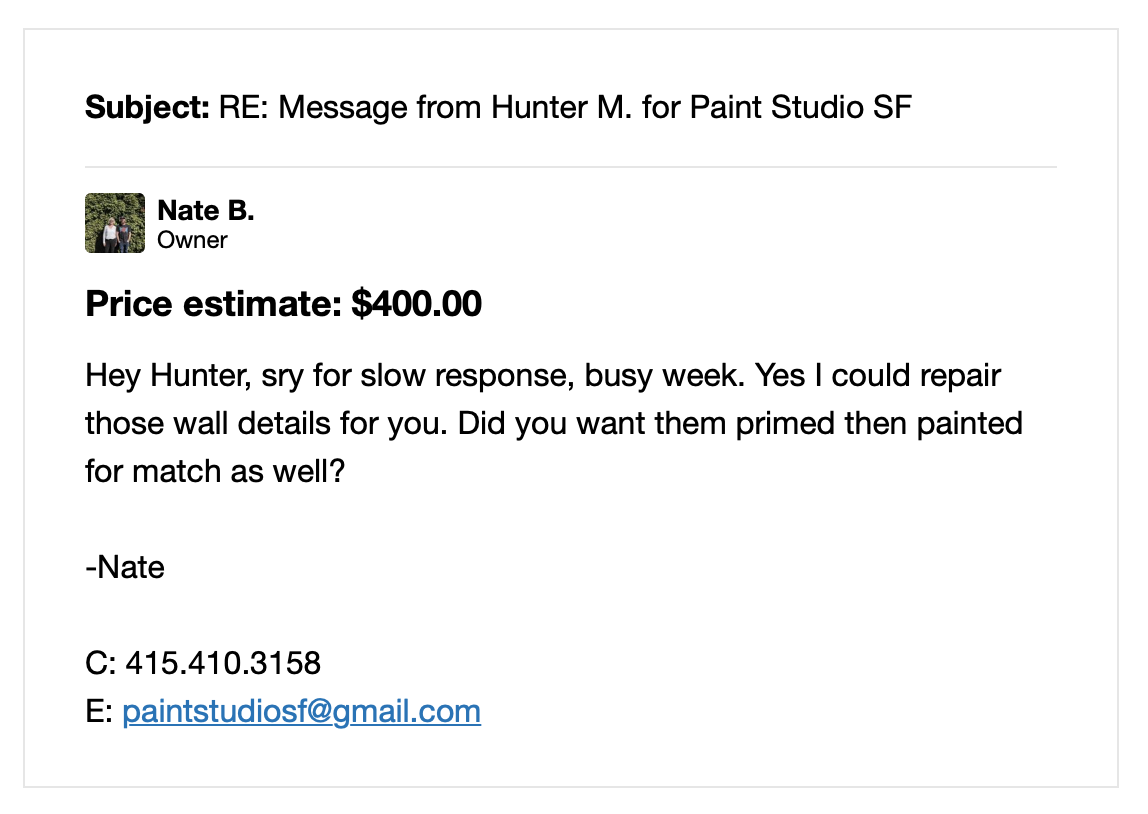Click the Owner role label

(x=193, y=240)
